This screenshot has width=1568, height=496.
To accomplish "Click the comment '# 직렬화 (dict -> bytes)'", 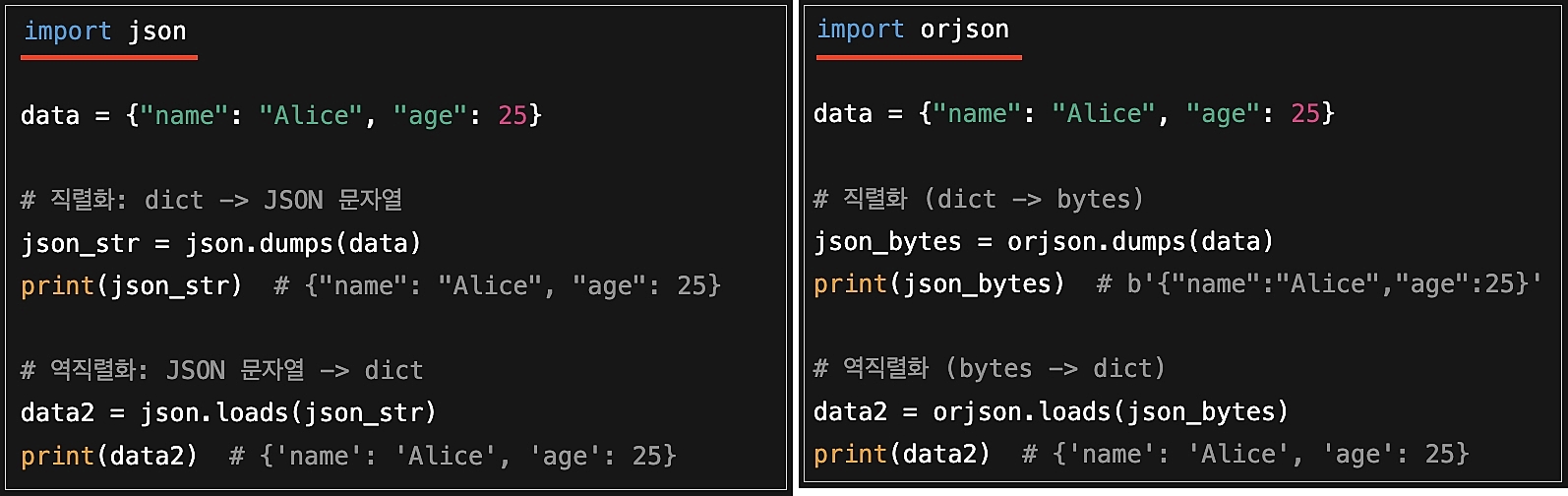I will point(979,200).
